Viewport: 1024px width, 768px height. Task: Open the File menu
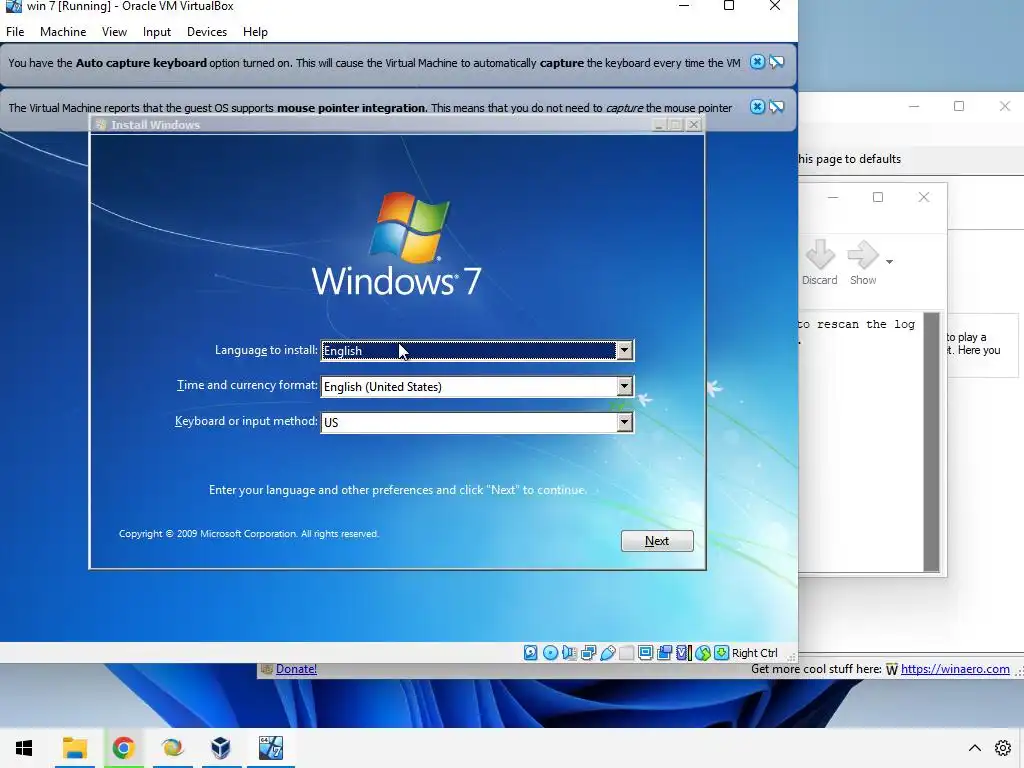point(15,32)
